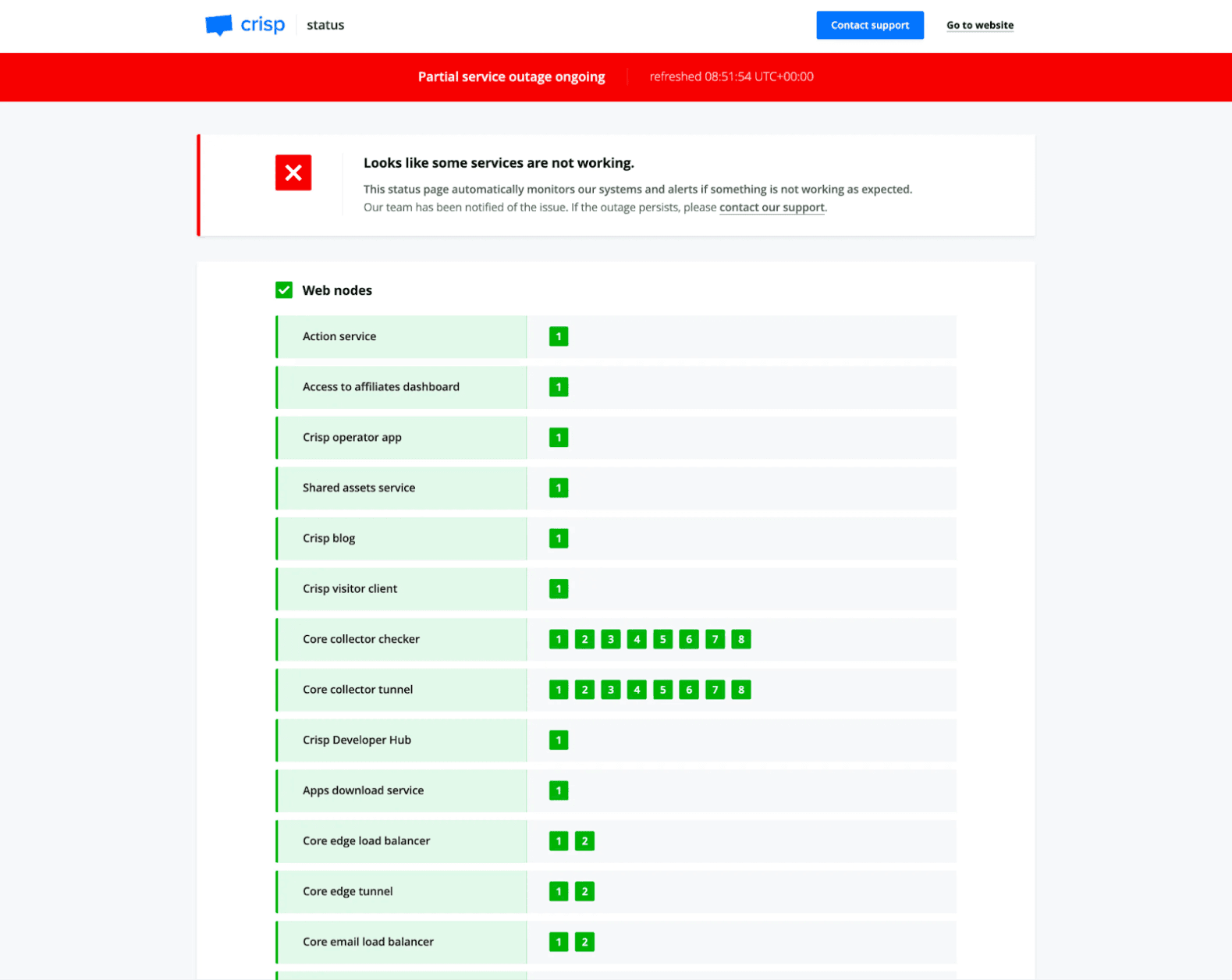Select node 1 of Crisp Developer Hub
Viewport: 1232px width, 980px height.
(559, 740)
